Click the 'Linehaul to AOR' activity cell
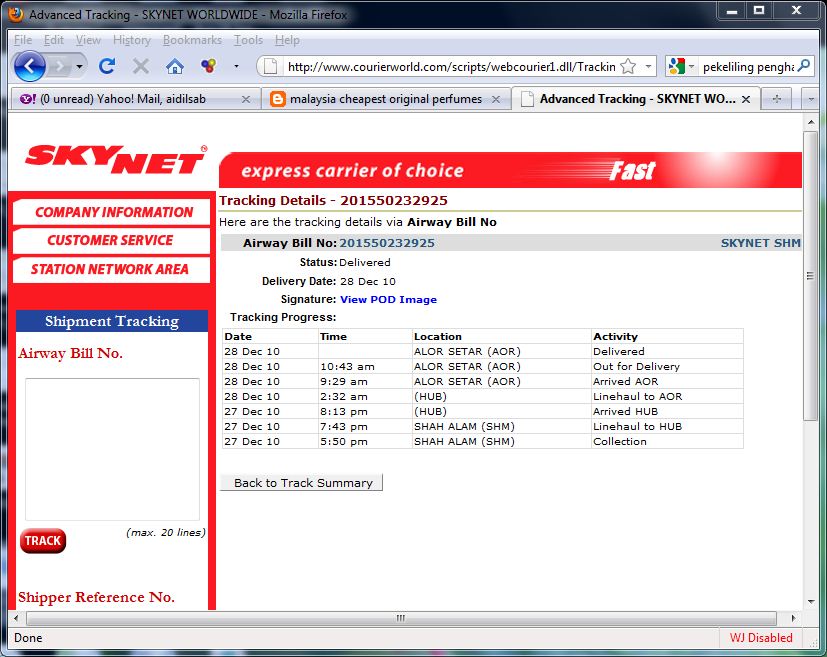 tap(667, 397)
